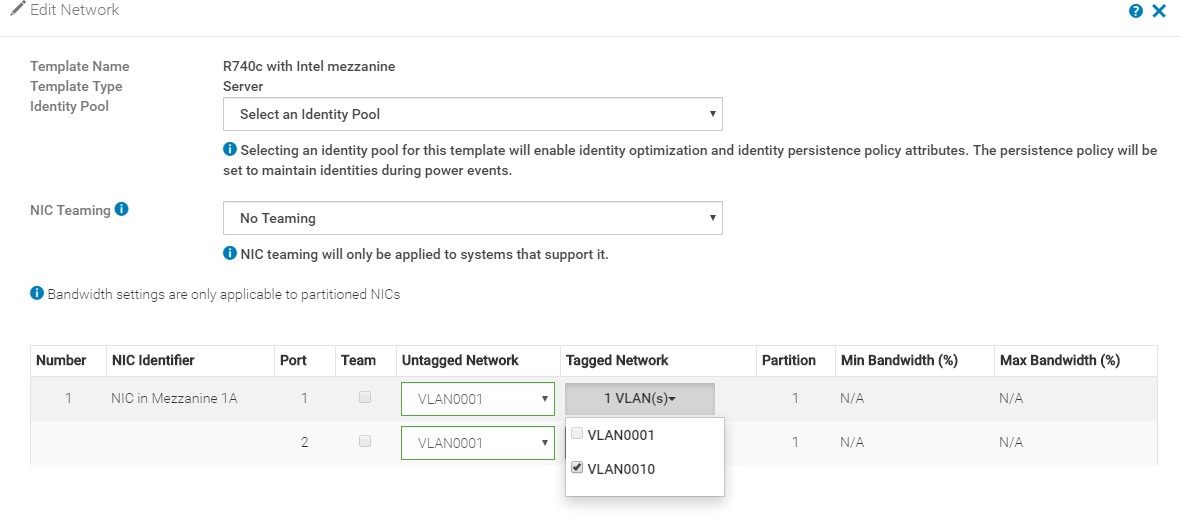1180x518 pixels.
Task: Click the NIC Identifier column header
Action: 153,360
